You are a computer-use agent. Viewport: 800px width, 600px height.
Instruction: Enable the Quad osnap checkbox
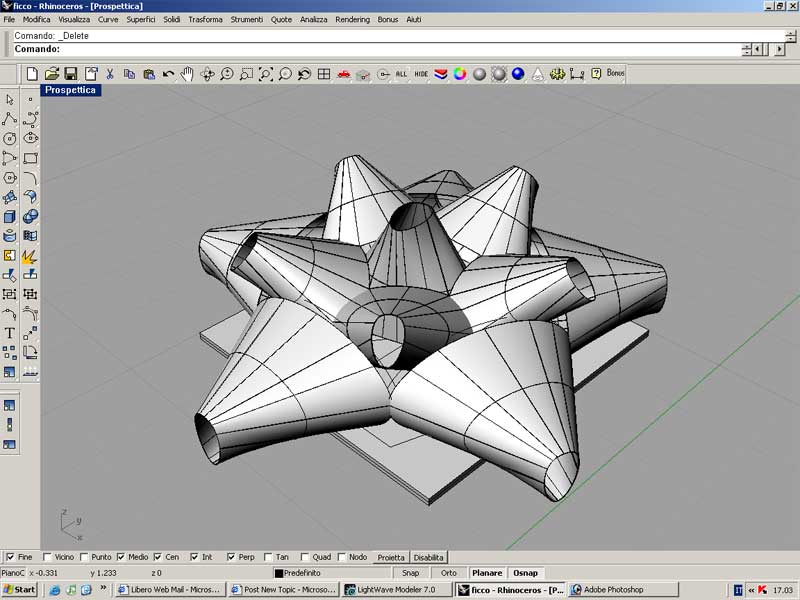[x=304, y=557]
